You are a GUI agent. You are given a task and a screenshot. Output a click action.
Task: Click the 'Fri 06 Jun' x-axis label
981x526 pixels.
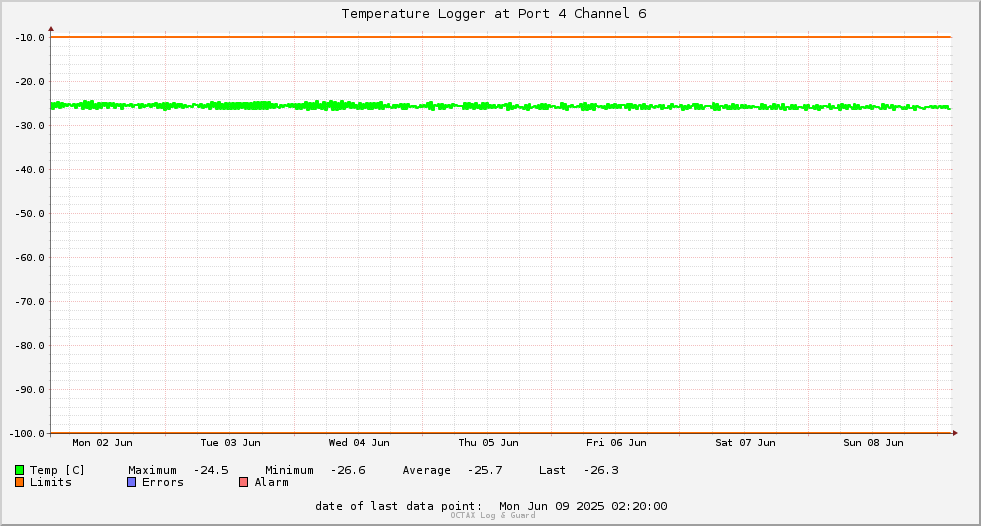[616, 443]
